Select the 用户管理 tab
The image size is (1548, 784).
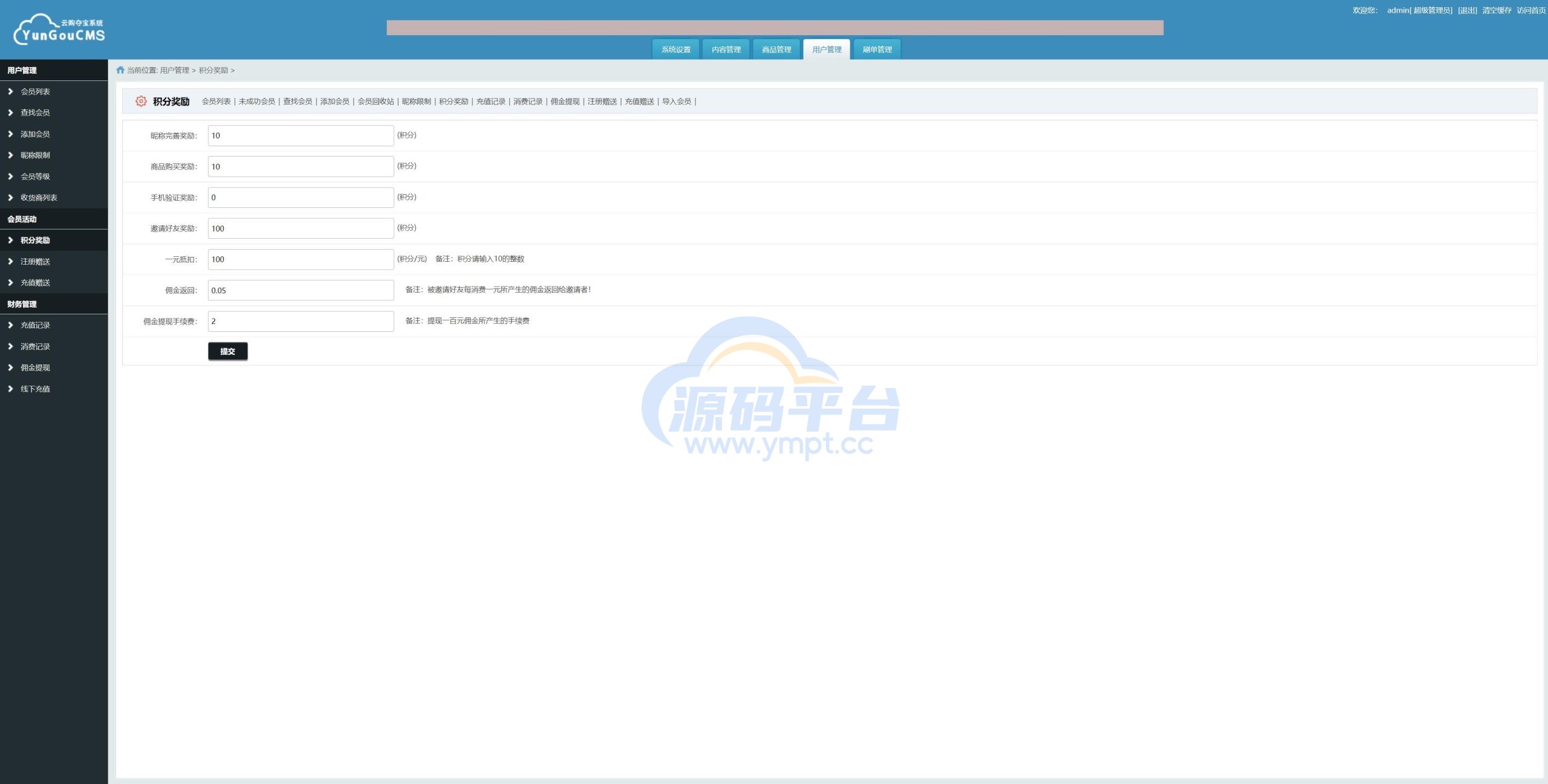pos(827,50)
